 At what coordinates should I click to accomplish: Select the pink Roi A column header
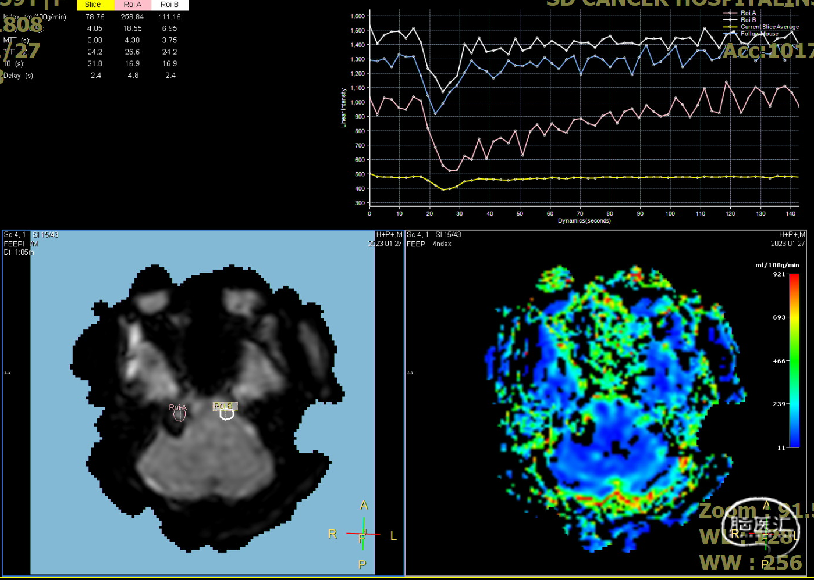point(133,5)
